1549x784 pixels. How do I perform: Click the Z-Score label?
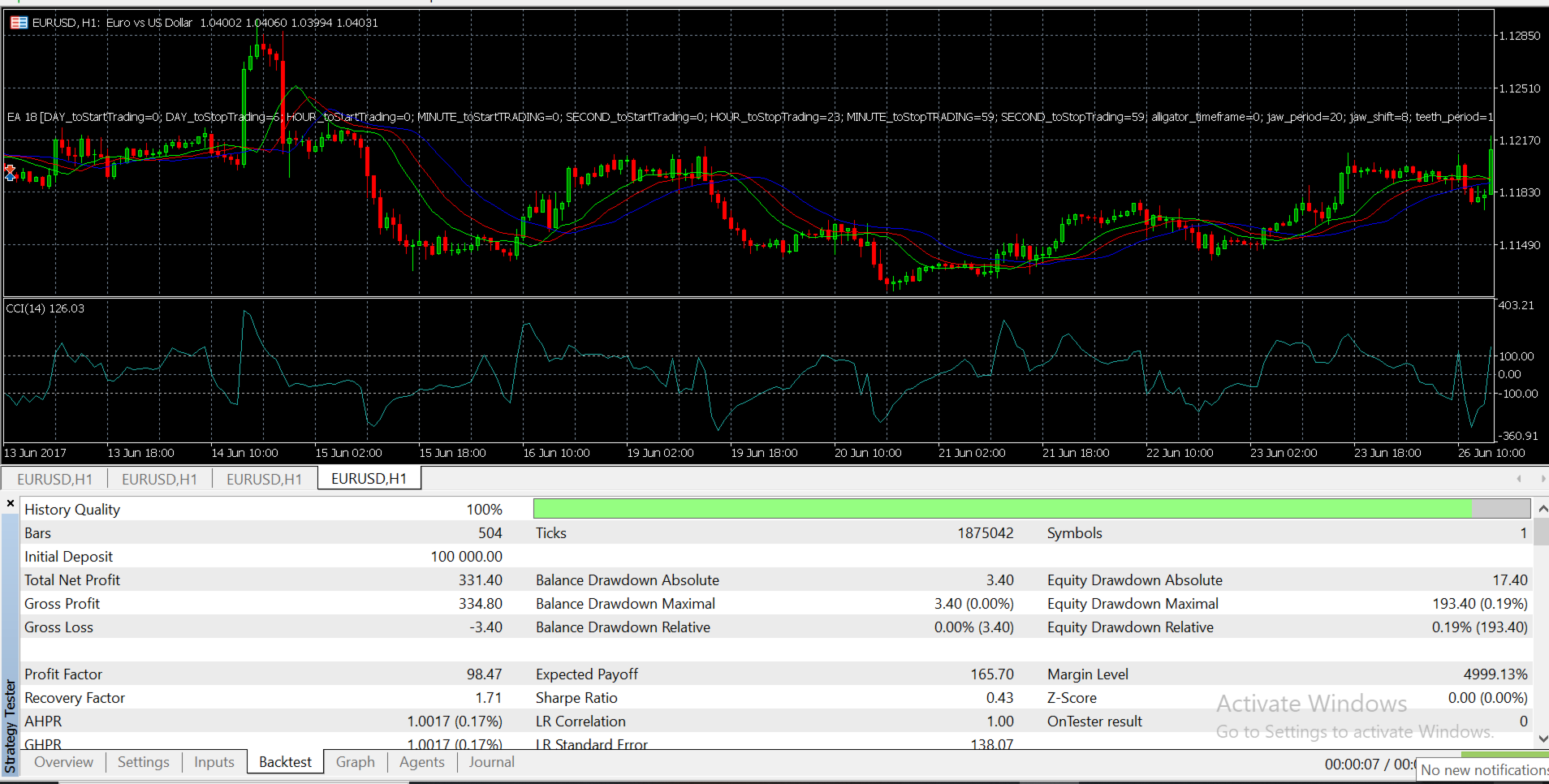[x=1072, y=698]
